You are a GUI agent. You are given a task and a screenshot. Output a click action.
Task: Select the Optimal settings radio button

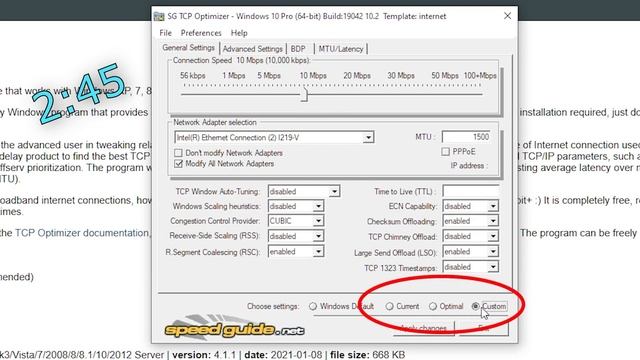433,306
